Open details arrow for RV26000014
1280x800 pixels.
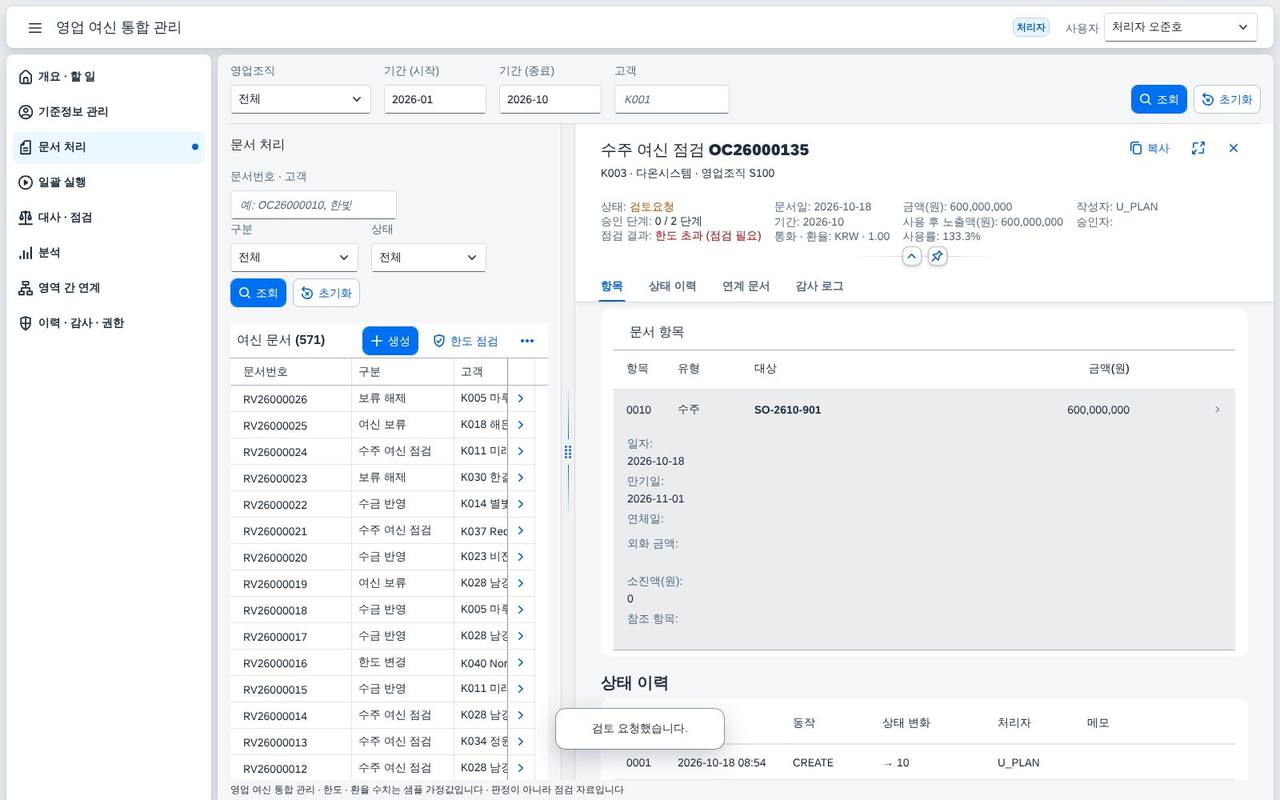[x=520, y=716]
